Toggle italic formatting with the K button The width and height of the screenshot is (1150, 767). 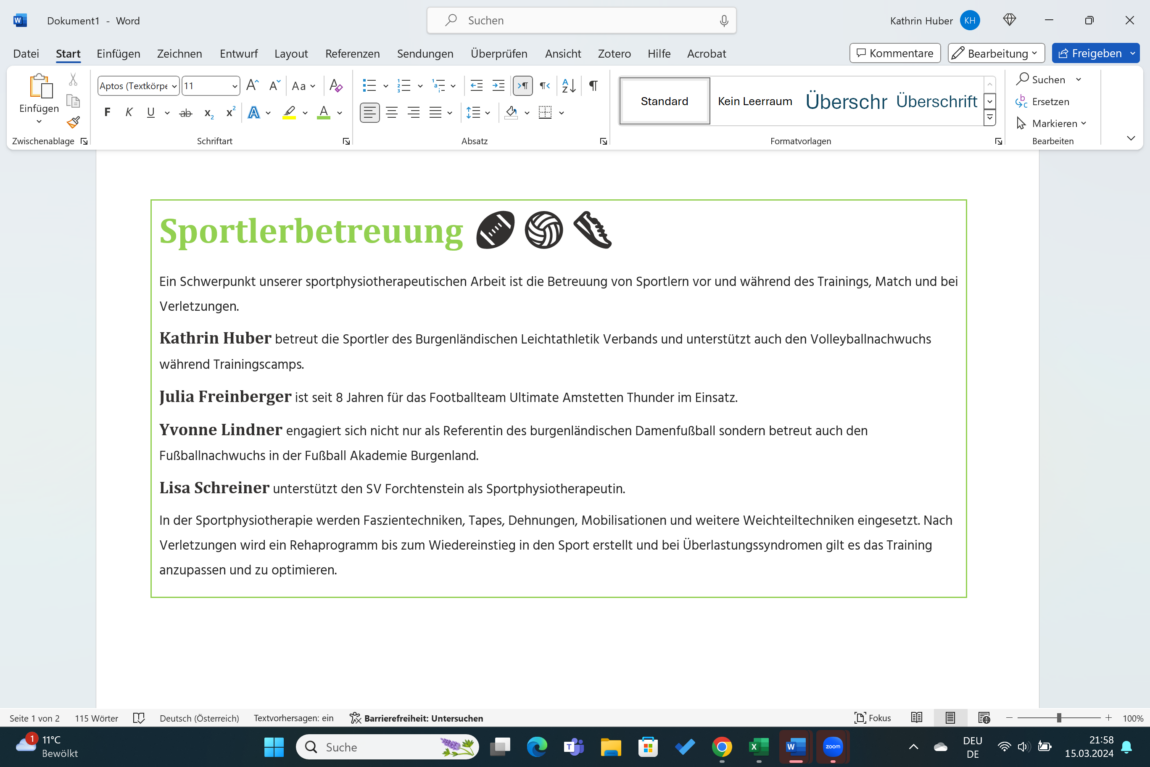[x=129, y=113]
